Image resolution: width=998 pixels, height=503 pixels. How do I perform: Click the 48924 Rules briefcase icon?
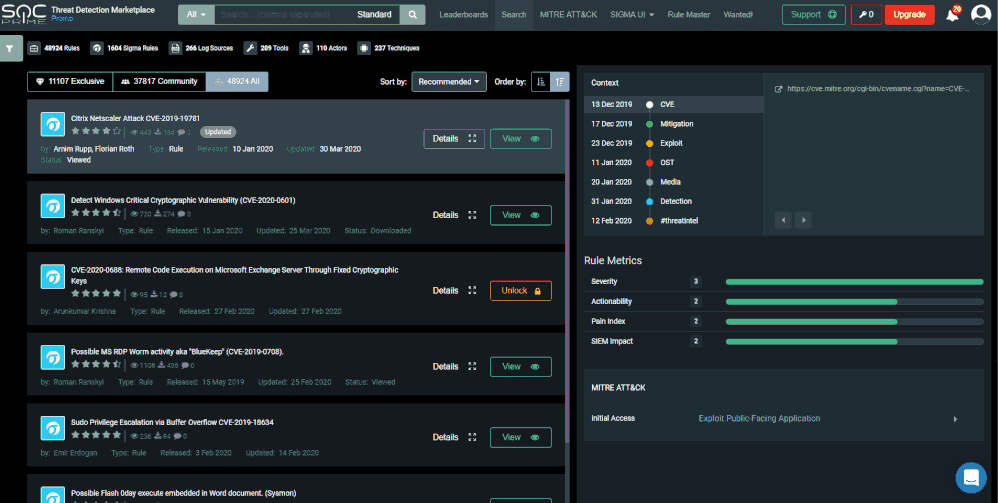[34, 48]
